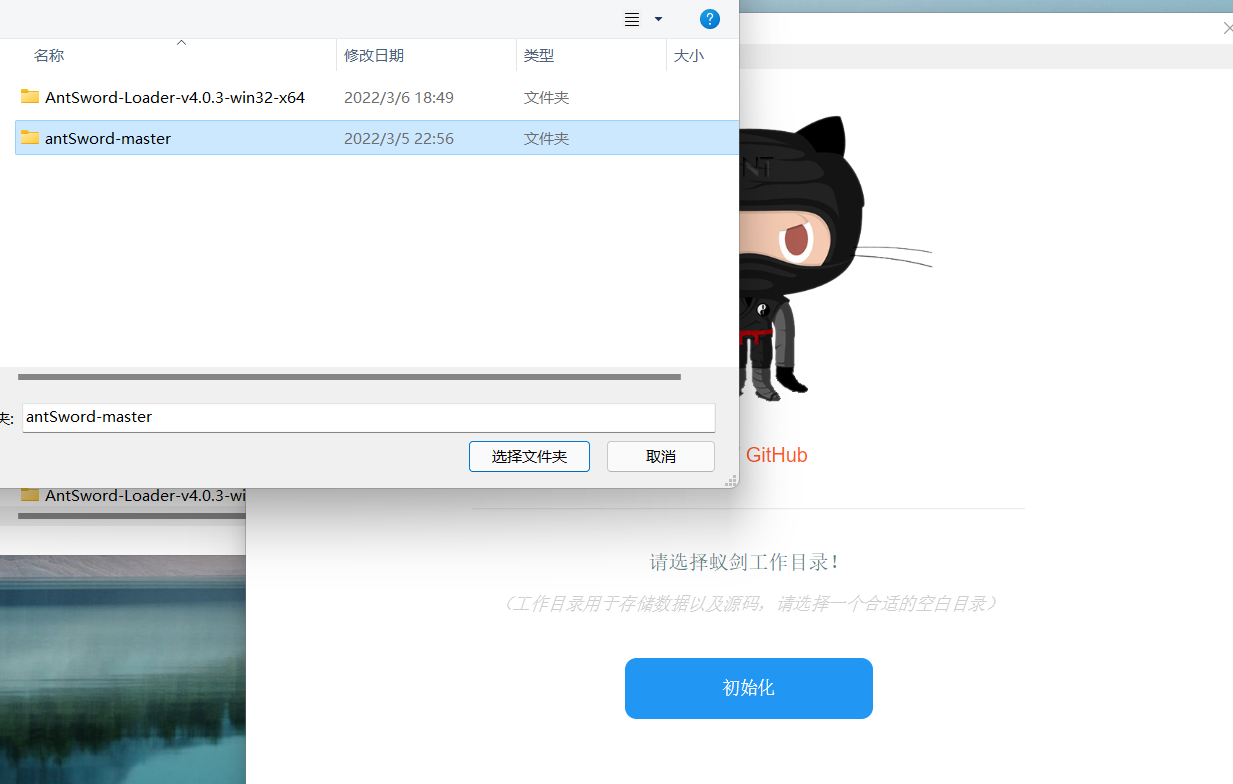Screen dimensions: 1233x784
Task: Focus the folder name input field
Action: click(369, 417)
